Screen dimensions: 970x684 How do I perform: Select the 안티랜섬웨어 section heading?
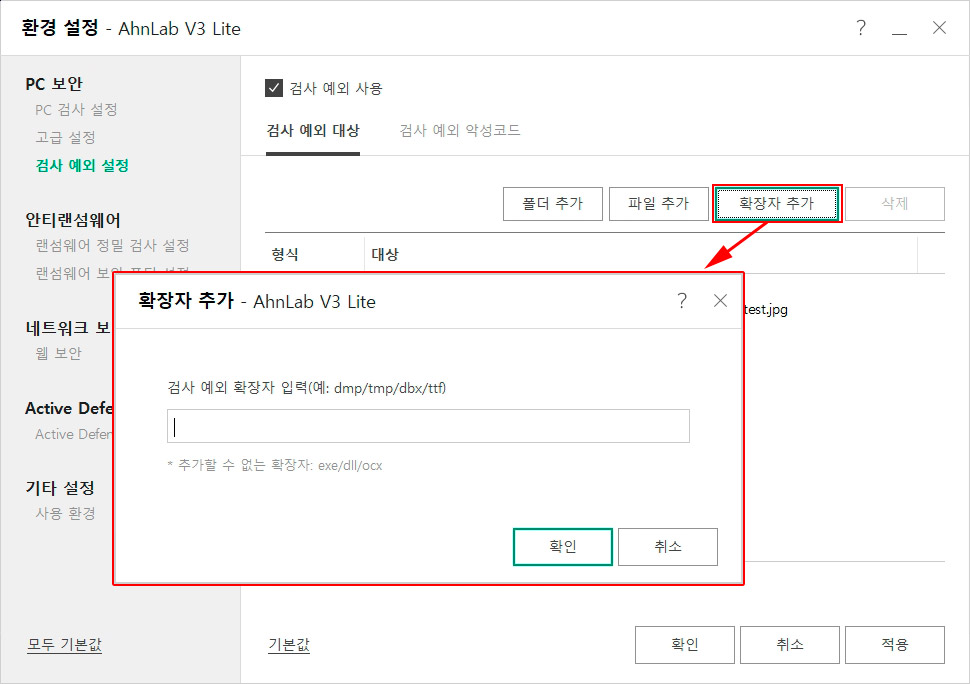(x=73, y=220)
